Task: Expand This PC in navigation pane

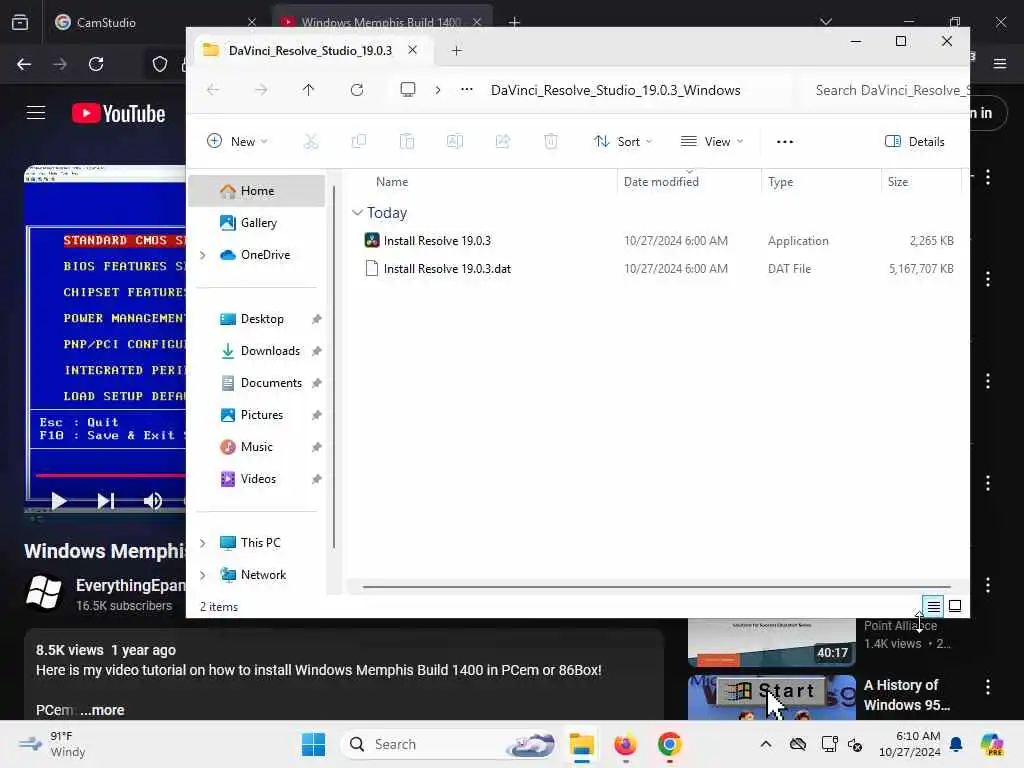Action: click(x=202, y=543)
